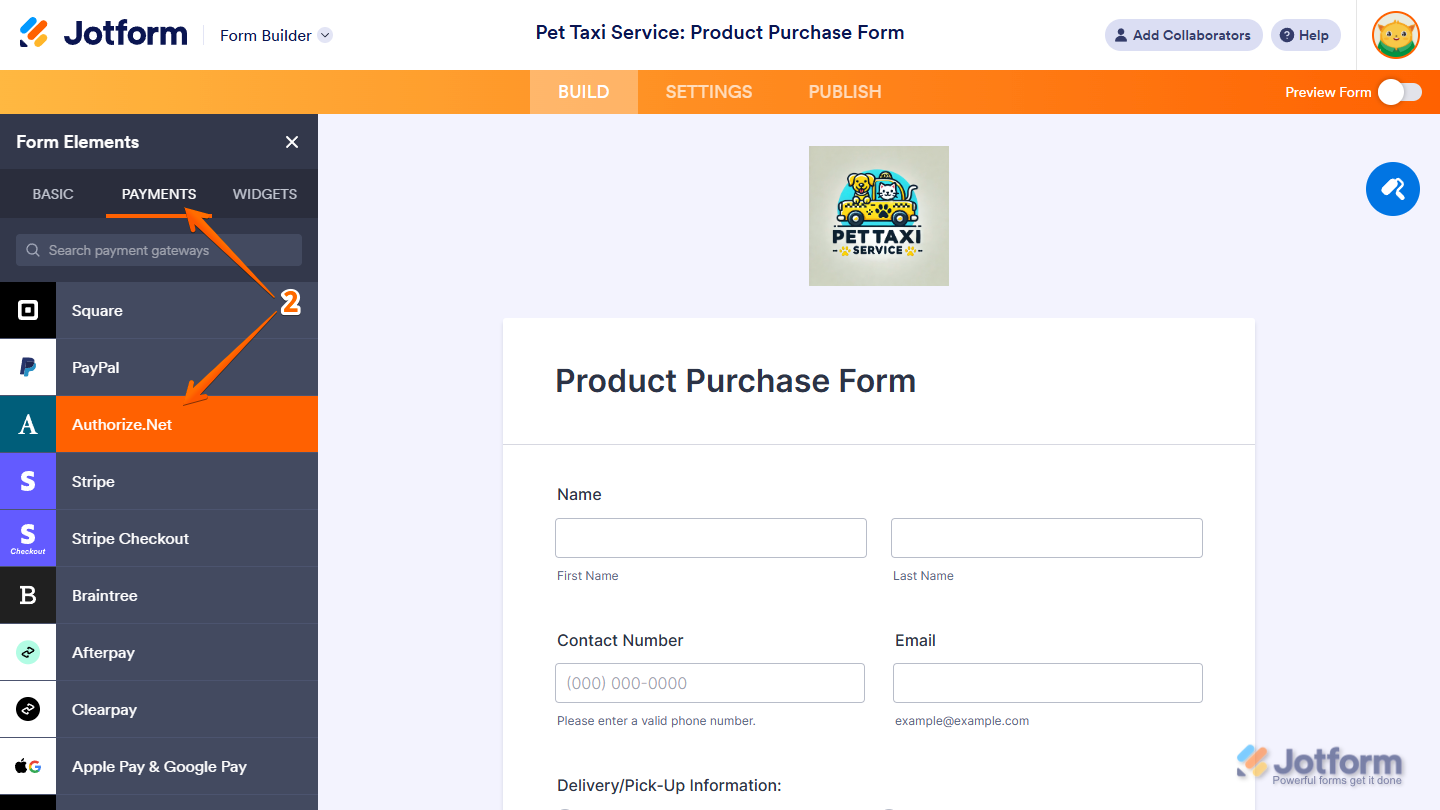Select the Stripe gateway icon
The image size is (1440, 810).
[28, 481]
